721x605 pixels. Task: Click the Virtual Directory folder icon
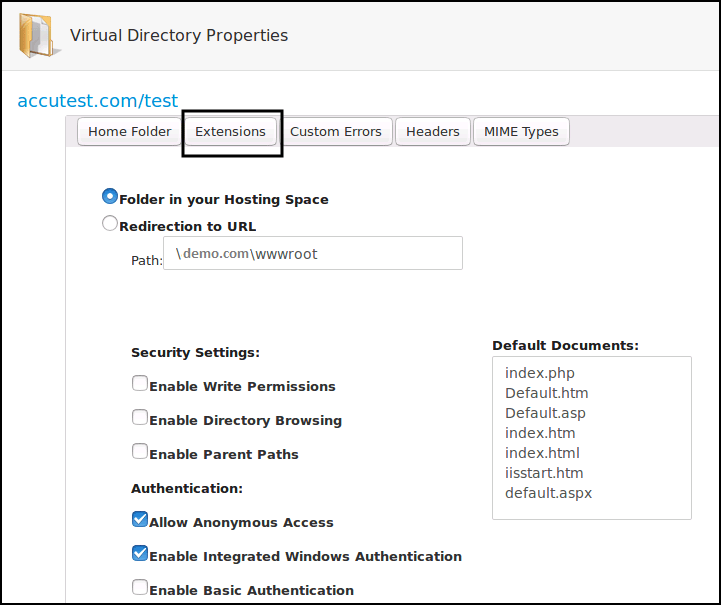38,35
